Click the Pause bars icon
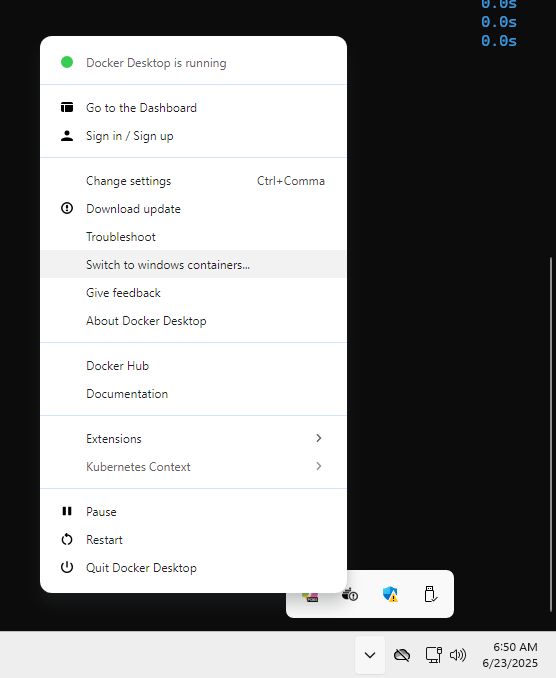 tap(67, 511)
